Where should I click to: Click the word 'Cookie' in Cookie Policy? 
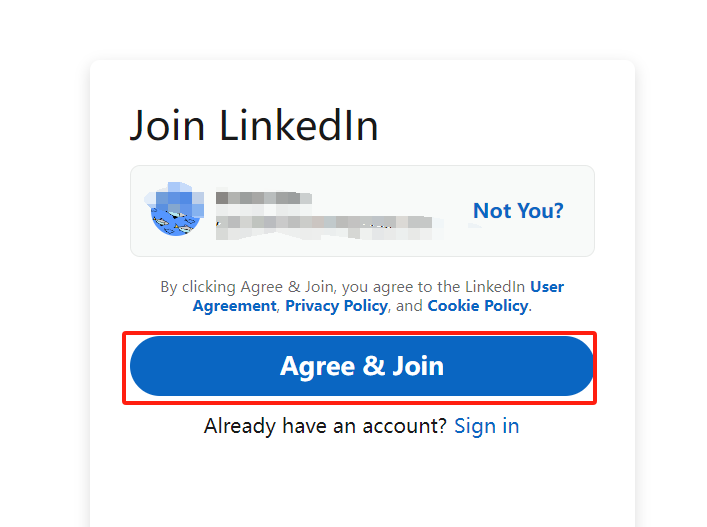pyautogui.click(x=453, y=306)
